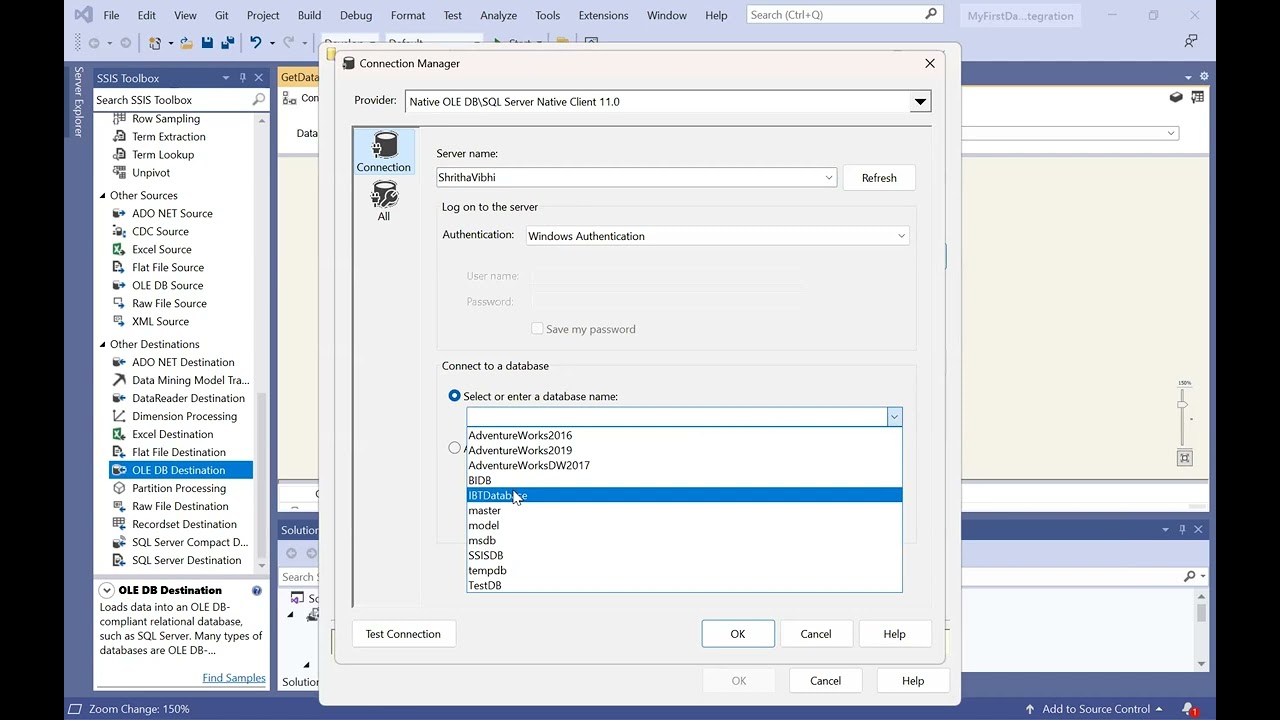Open the Debug menu
The image size is (1280, 720).
tap(356, 16)
